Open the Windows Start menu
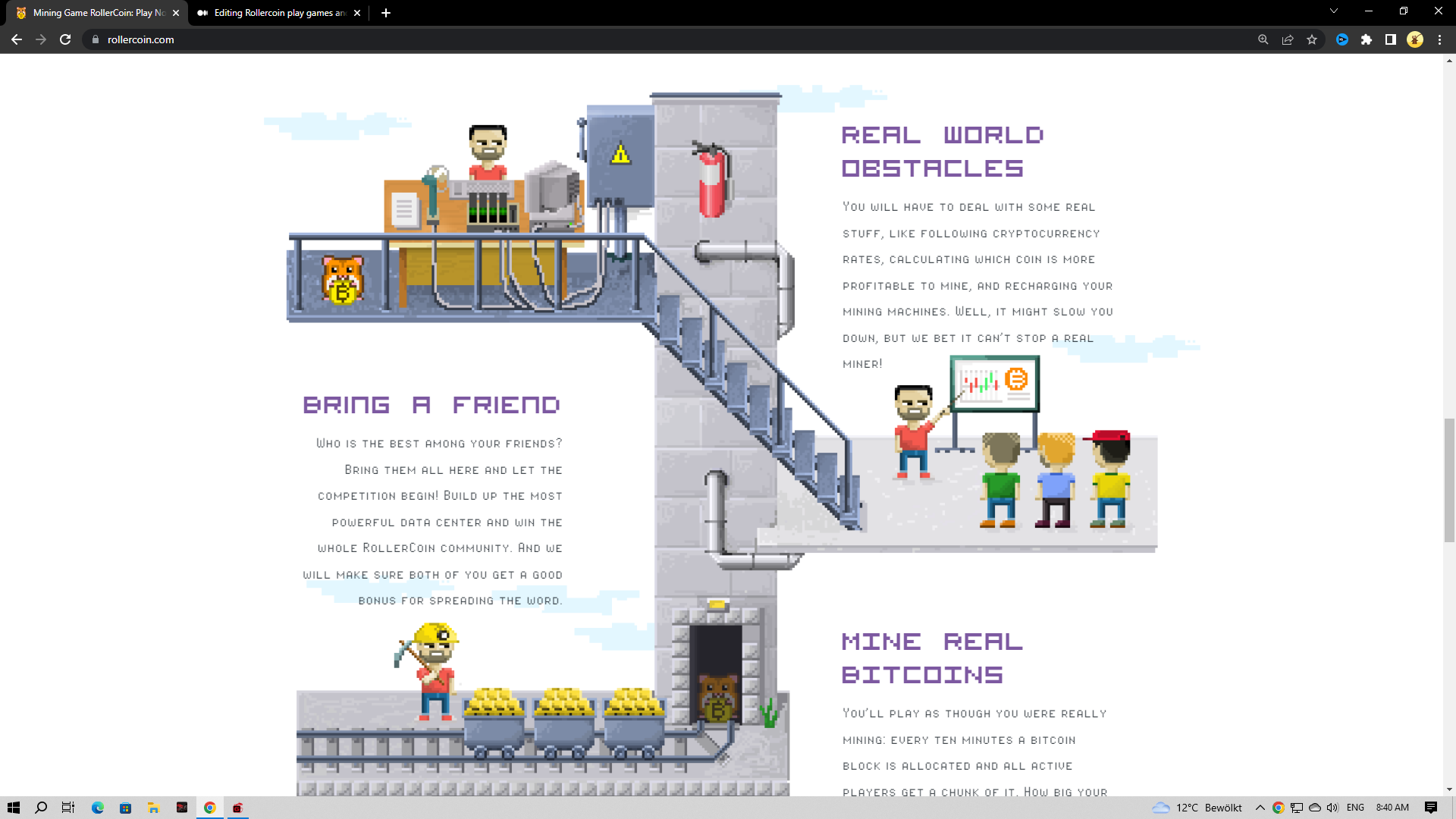This screenshot has width=1456, height=819. [13, 808]
